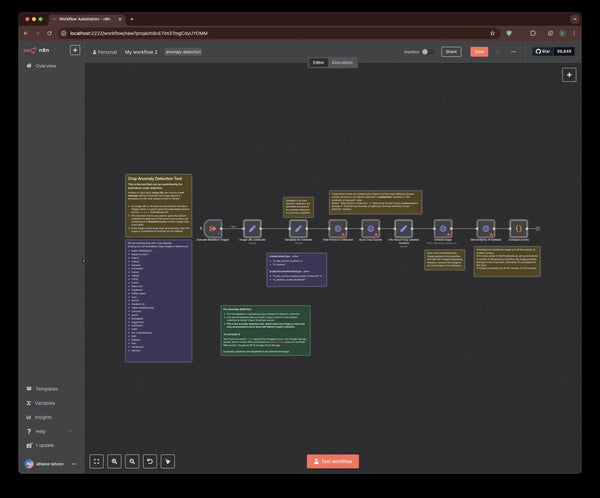Click the My workflow 2 name field
600x498 pixels.
click(x=141, y=52)
